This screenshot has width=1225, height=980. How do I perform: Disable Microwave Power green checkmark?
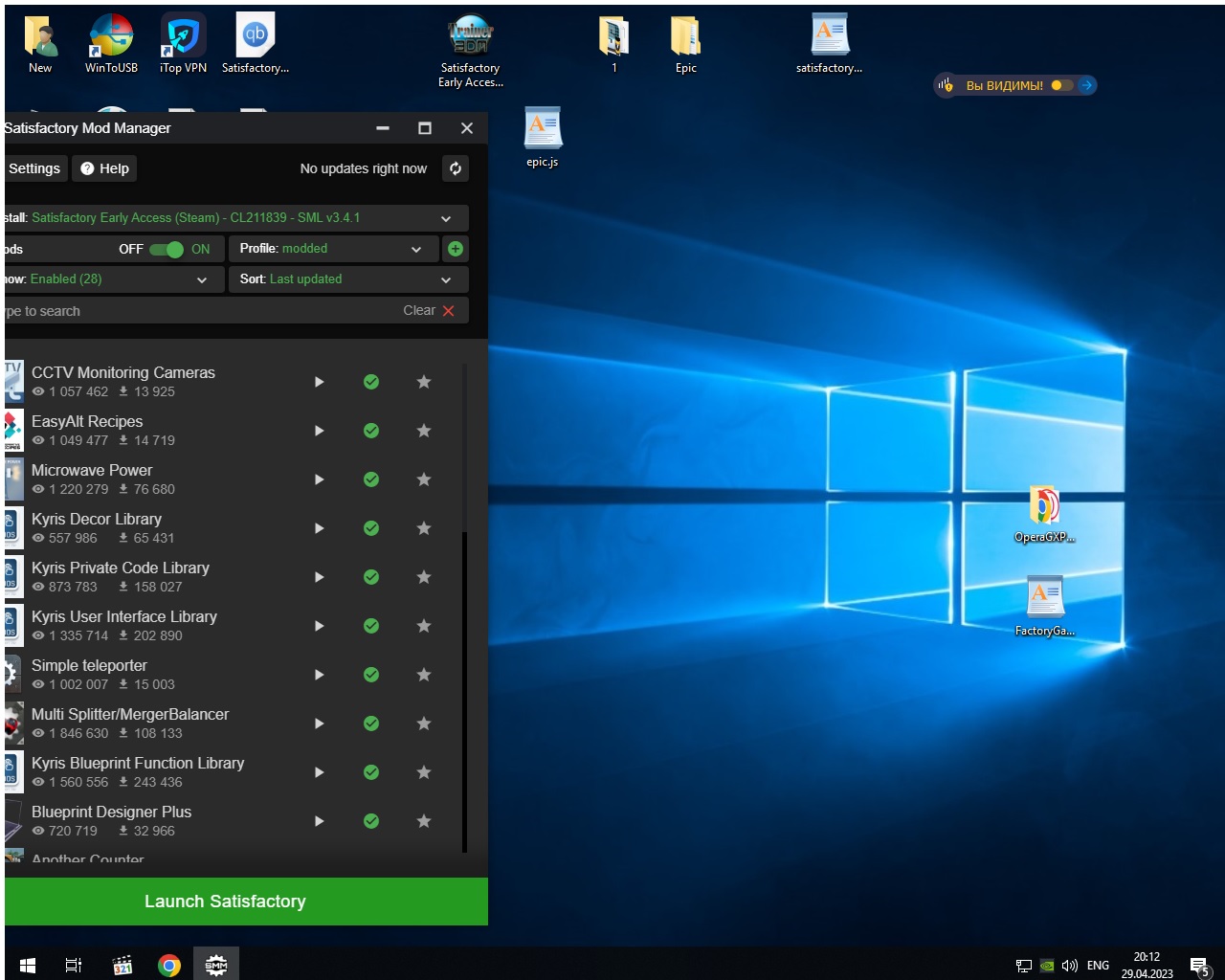coord(371,479)
